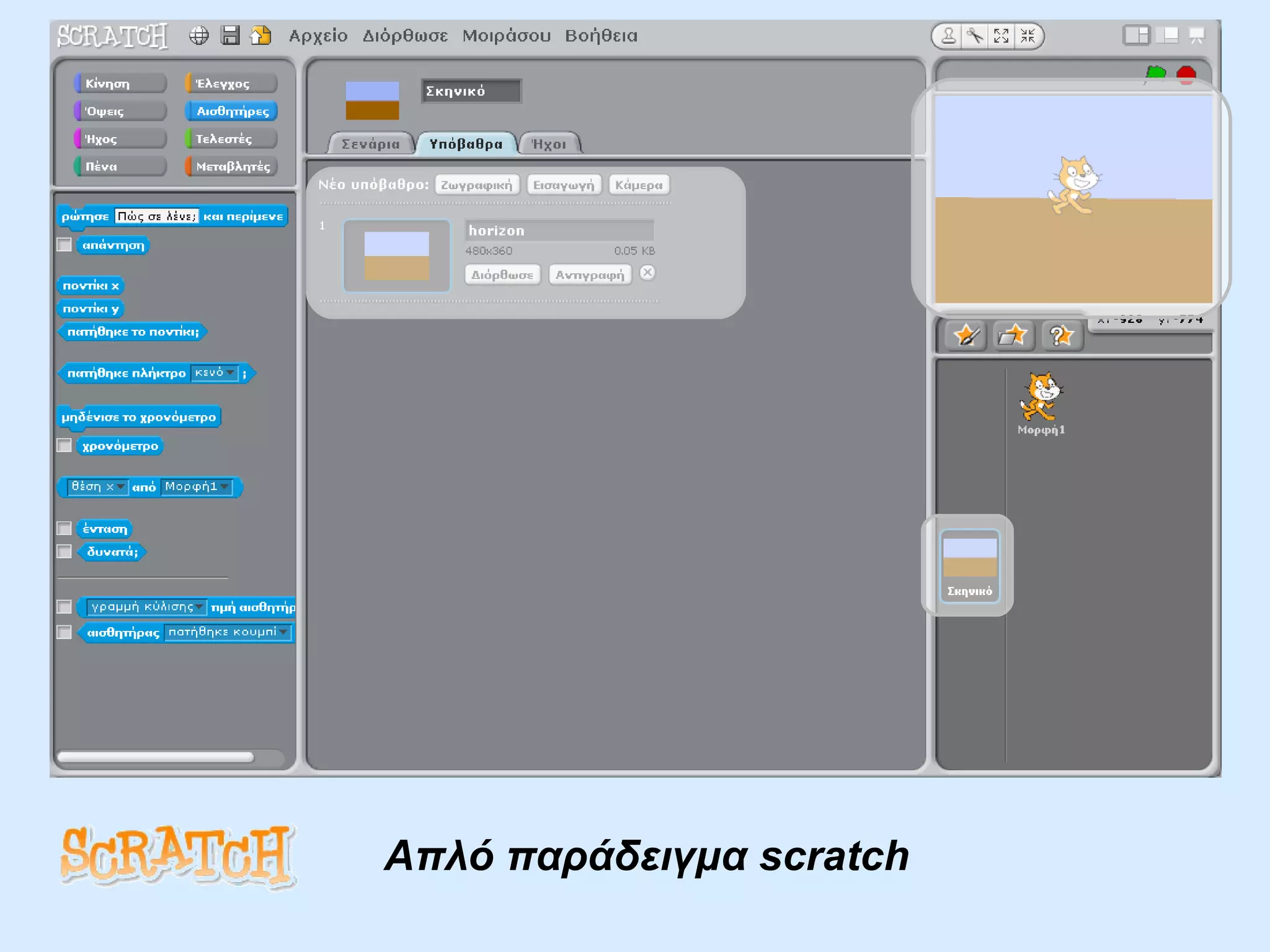
Task: Open the γραμμή κύλισης sensor dropdown
Action: pyautogui.click(x=146, y=607)
